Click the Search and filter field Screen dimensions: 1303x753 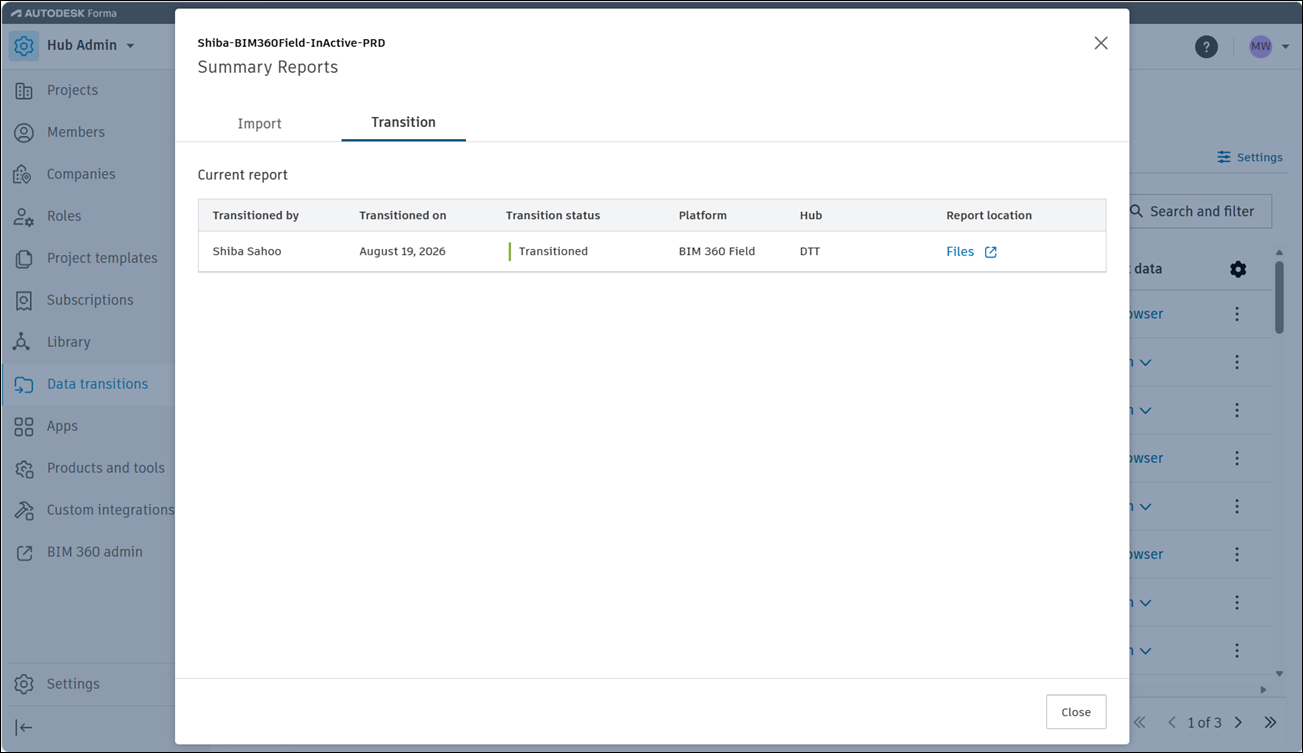click(1199, 211)
